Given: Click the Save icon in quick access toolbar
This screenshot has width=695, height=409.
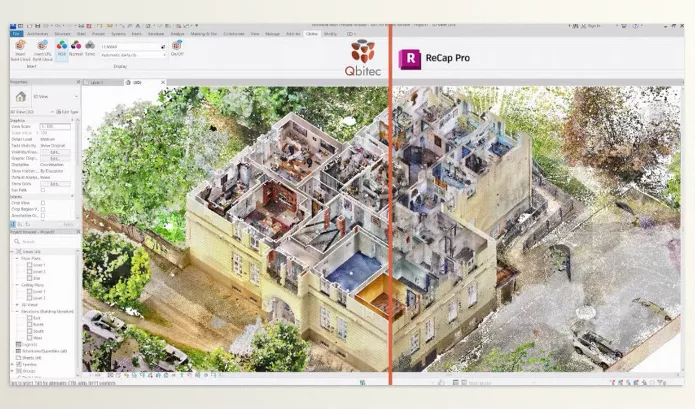Looking at the screenshot, I should 37,26.
